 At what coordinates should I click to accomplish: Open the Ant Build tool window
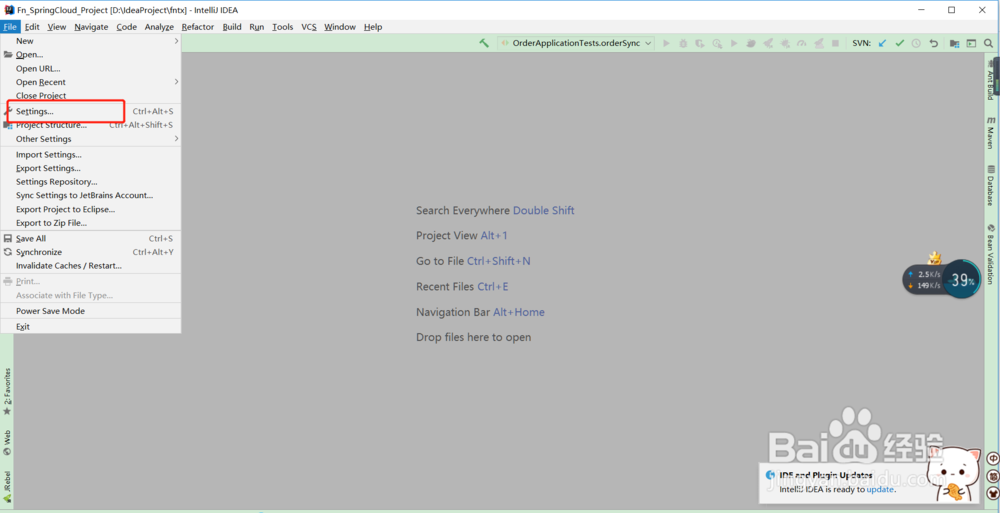990,80
